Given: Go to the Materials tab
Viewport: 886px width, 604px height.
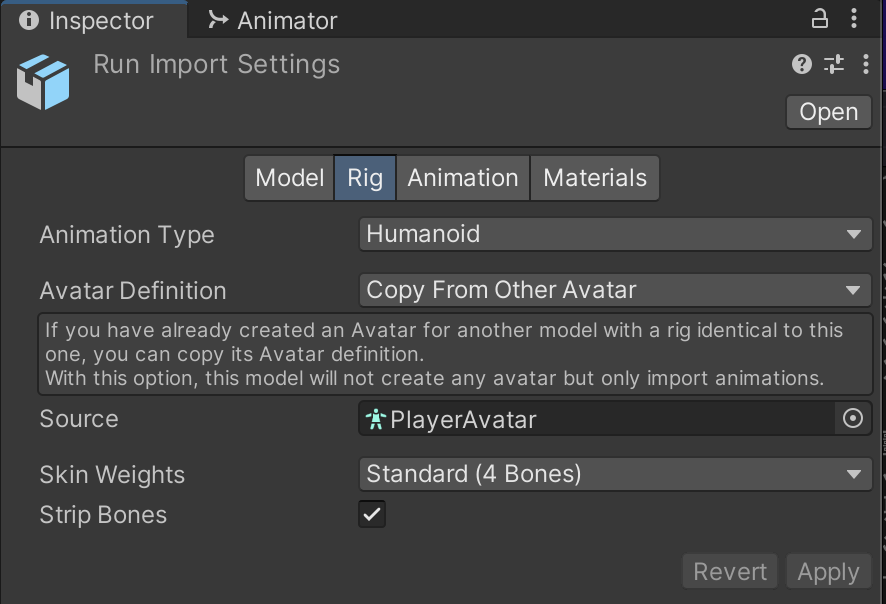Looking at the screenshot, I should click(594, 178).
